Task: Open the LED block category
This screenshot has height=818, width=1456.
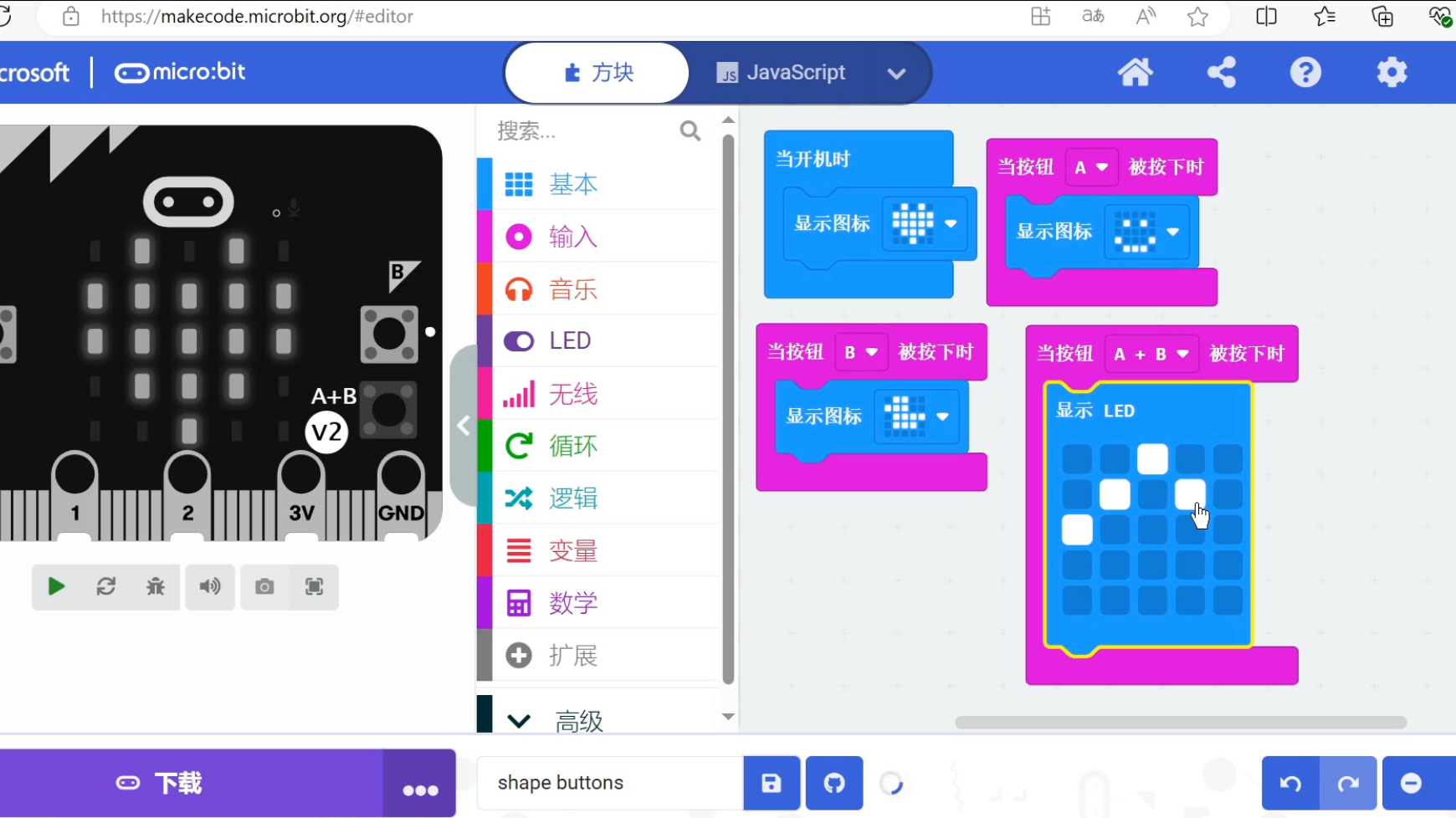Action: click(x=598, y=340)
